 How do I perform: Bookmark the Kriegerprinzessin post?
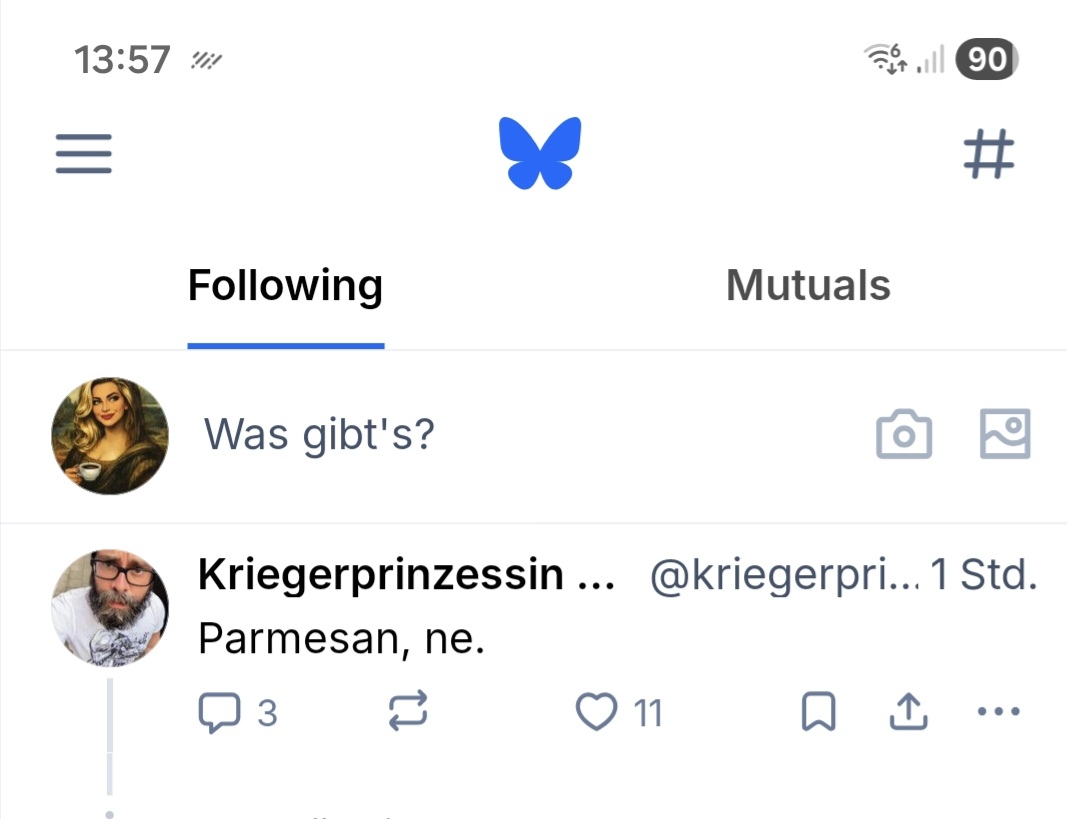(819, 712)
